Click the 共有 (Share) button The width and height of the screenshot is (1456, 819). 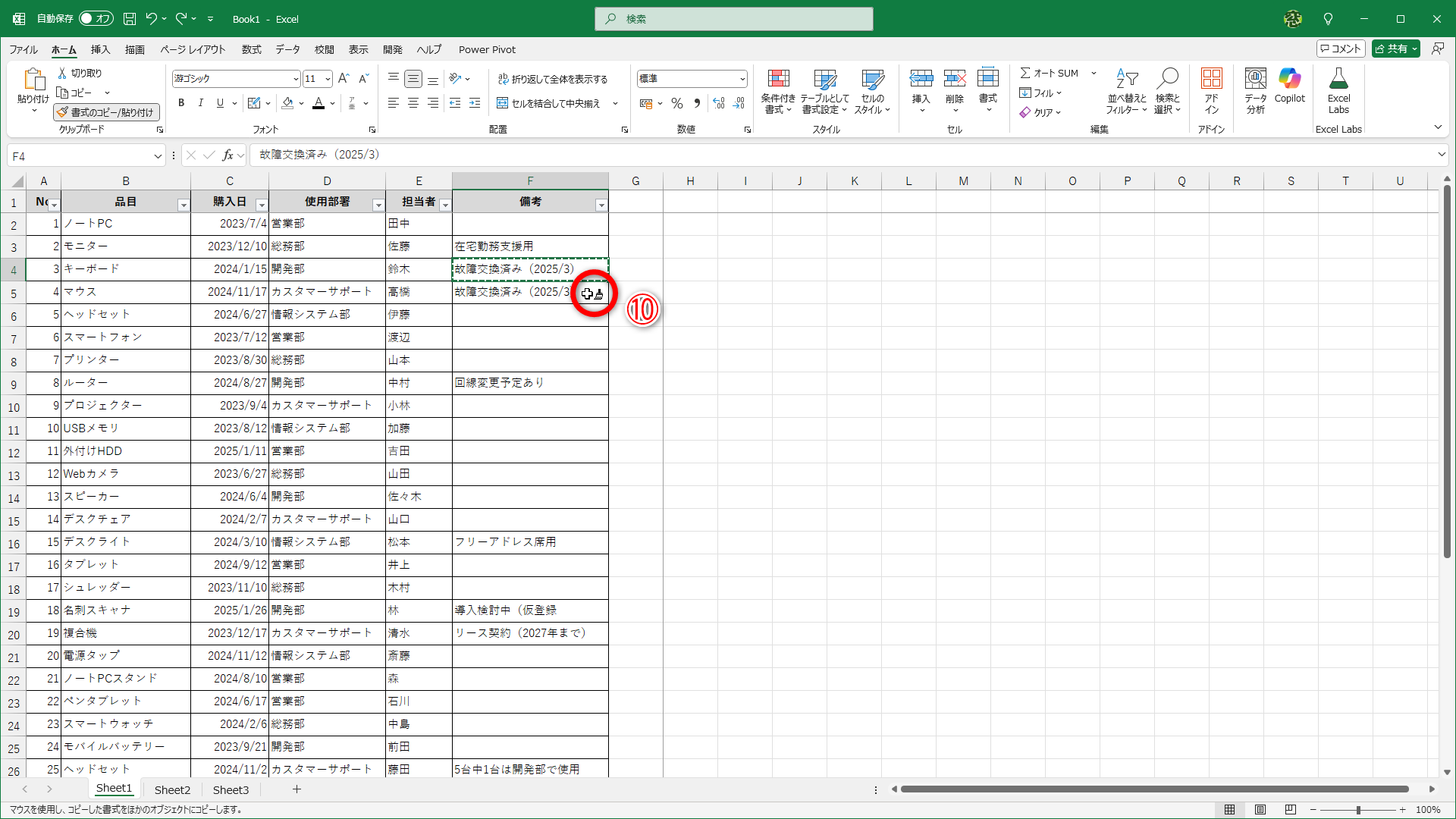click(1395, 48)
